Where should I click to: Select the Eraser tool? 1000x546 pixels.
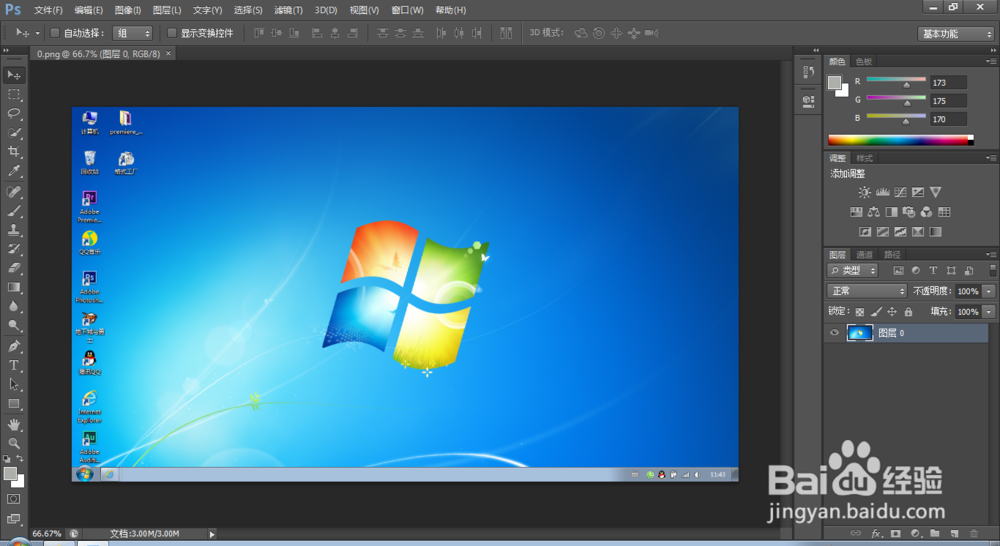[13, 269]
